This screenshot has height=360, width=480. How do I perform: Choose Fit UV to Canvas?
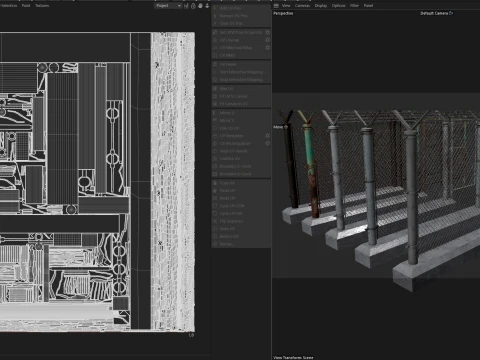[x=241, y=96]
